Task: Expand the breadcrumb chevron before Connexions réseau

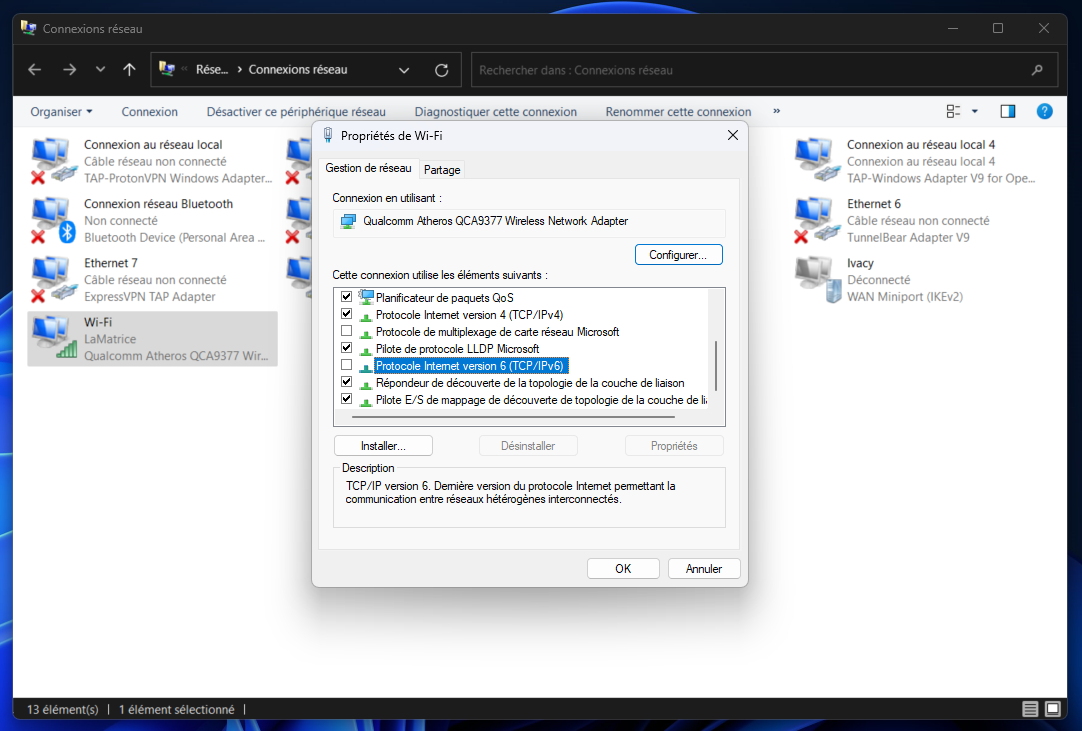Action: click(239, 70)
